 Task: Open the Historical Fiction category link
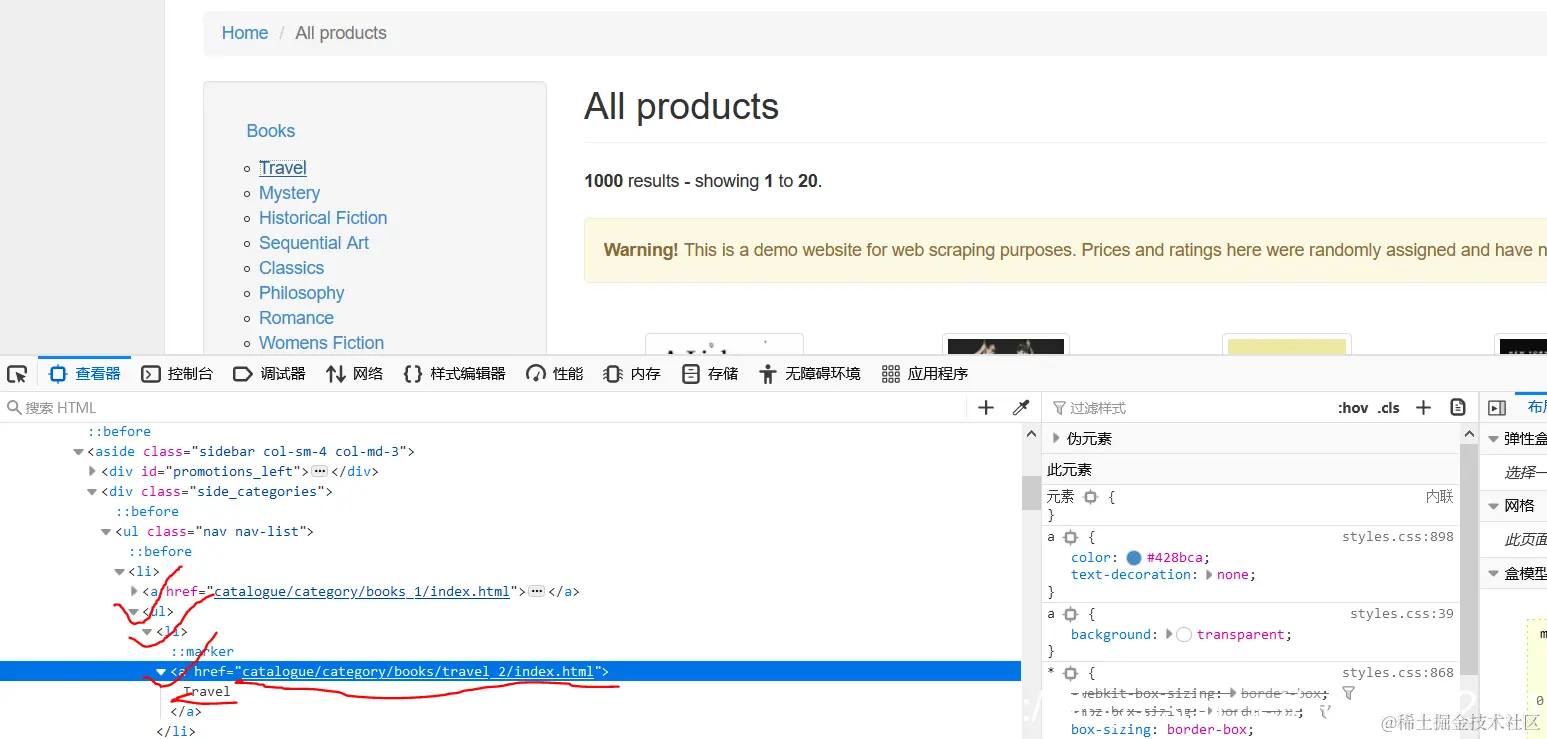(323, 218)
